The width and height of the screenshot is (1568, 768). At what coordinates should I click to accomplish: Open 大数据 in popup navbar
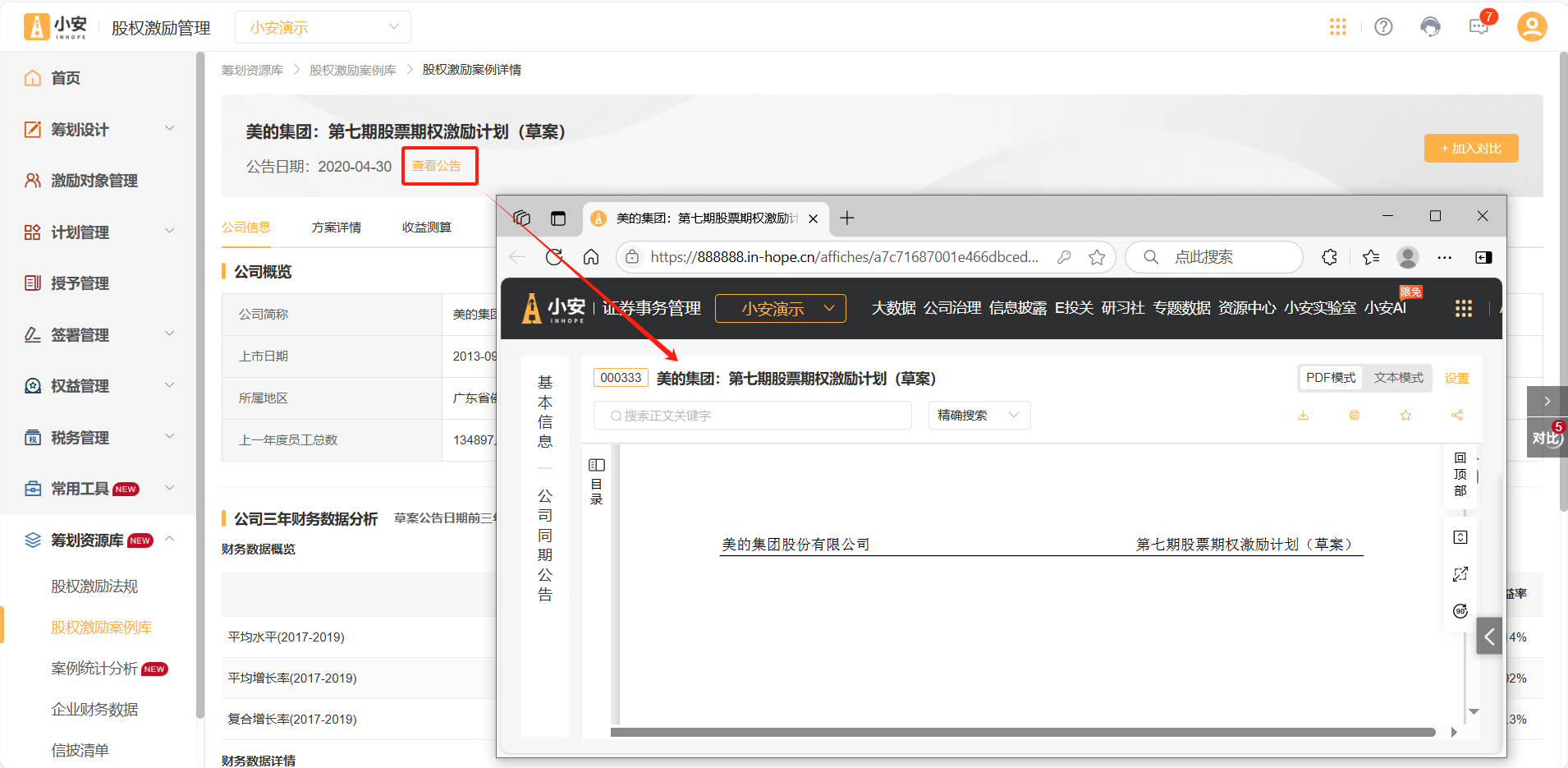click(893, 308)
